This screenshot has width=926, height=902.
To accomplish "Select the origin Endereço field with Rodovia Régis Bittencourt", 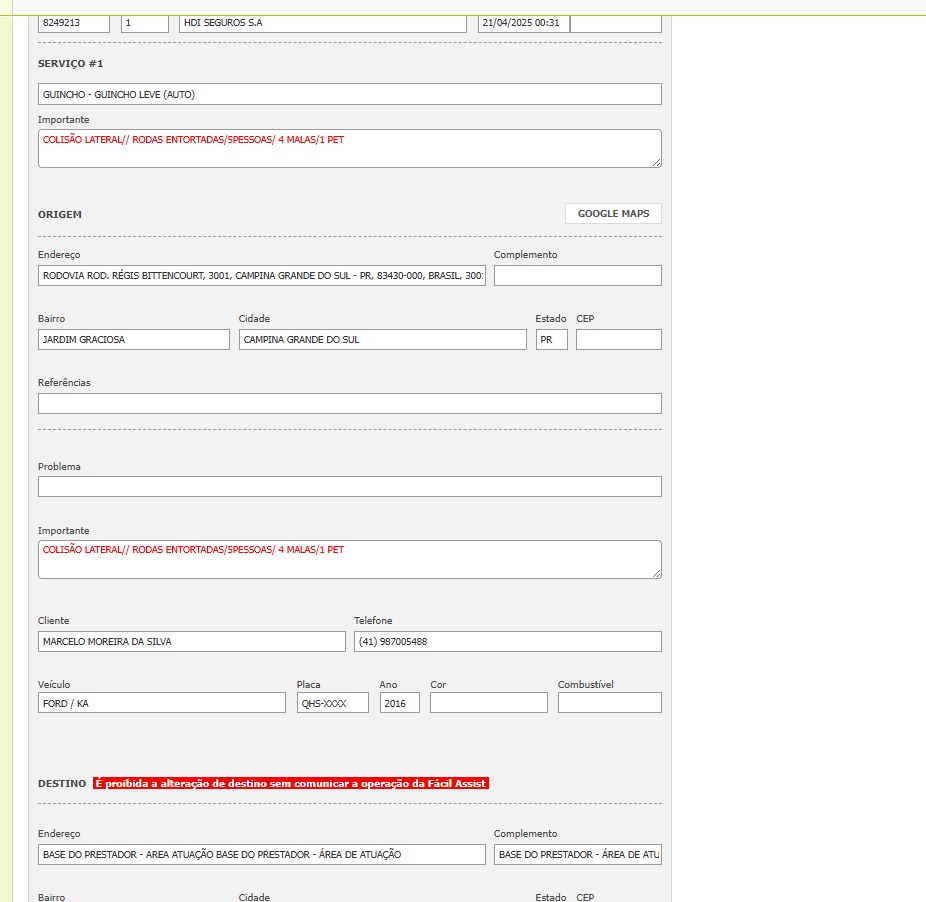I will tap(262, 276).
